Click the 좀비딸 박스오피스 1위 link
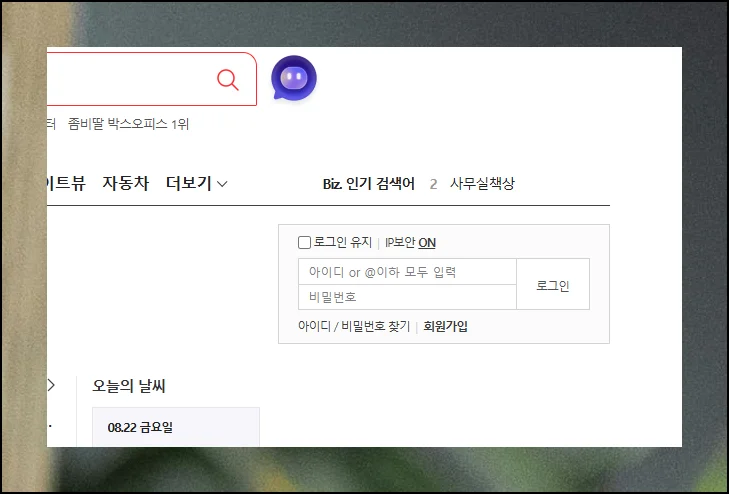This screenshot has width=729, height=494. pyautogui.click(x=128, y=124)
